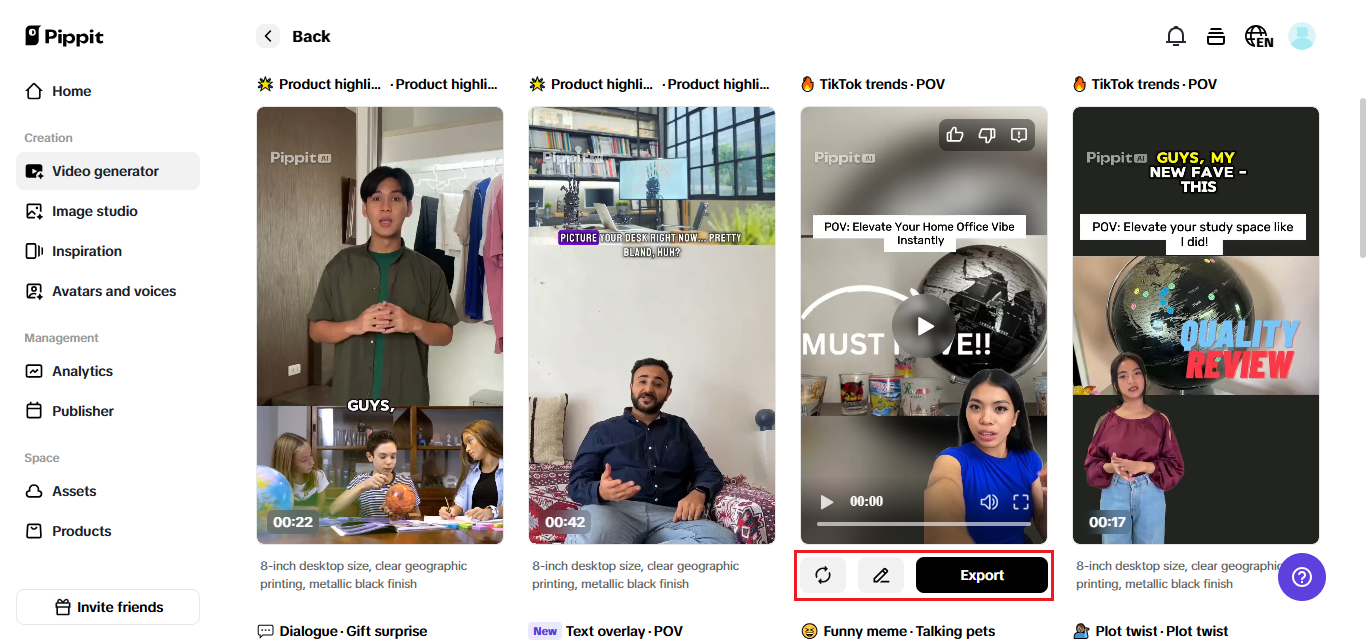The image size is (1366, 641).
Task: Toggle fullscreen on the video player
Action: [1021, 502]
